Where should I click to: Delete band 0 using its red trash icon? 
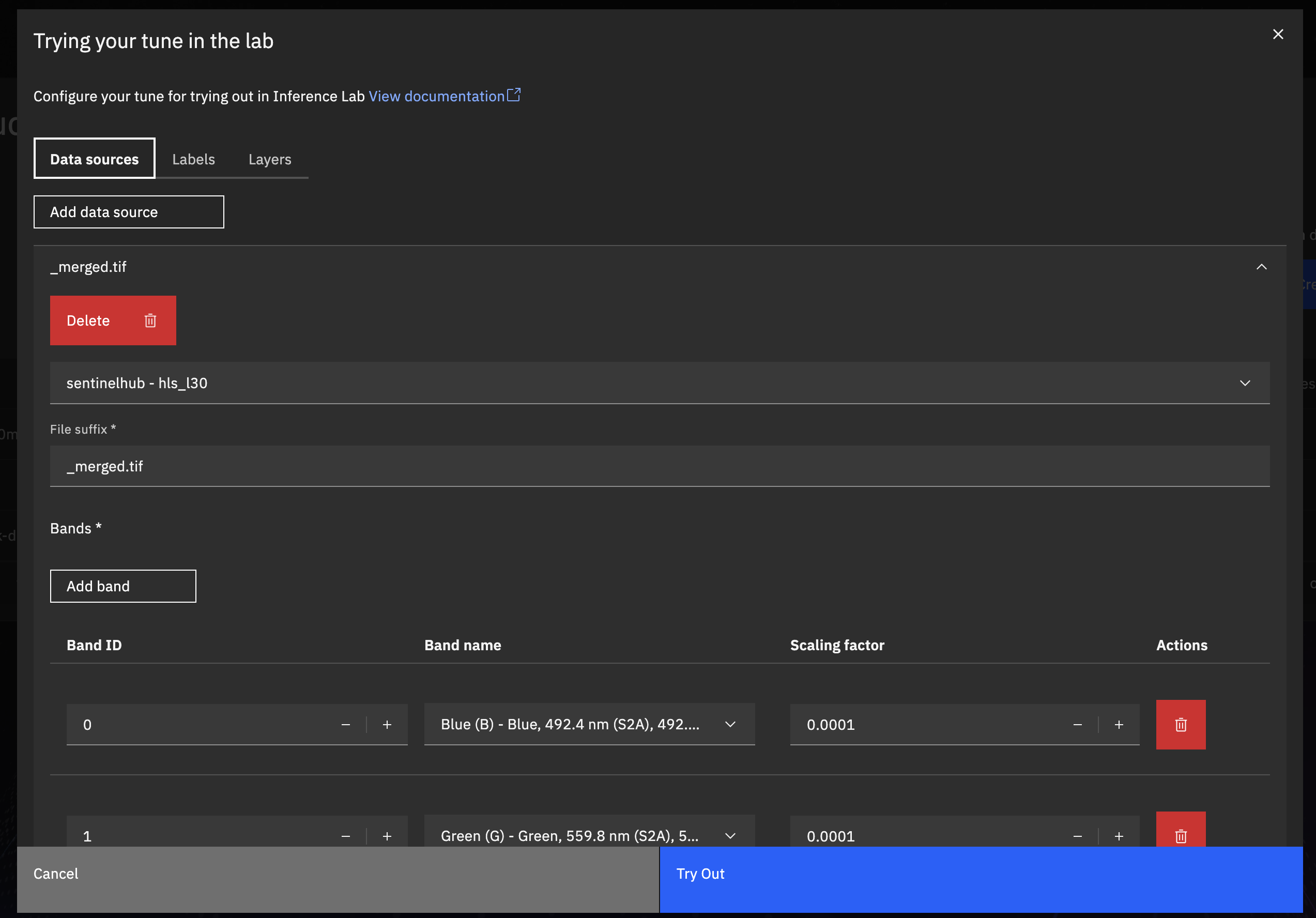click(1180, 724)
